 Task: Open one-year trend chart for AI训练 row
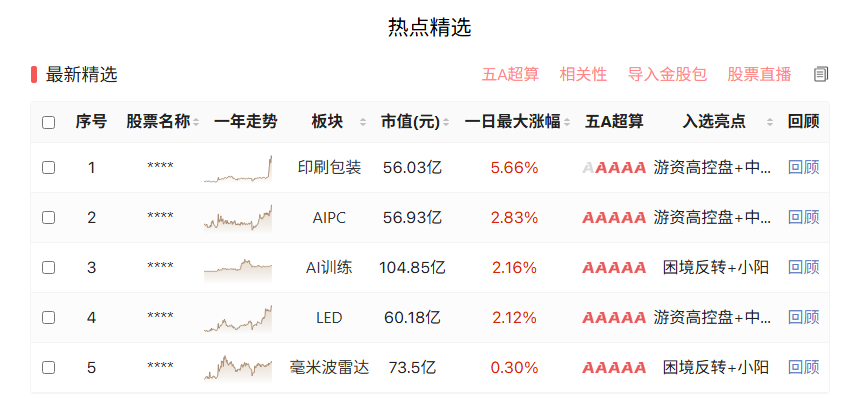coord(238,269)
